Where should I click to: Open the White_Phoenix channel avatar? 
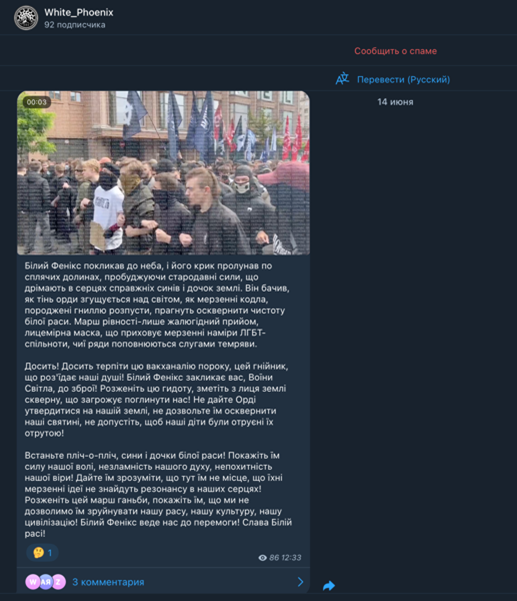coord(26,18)
